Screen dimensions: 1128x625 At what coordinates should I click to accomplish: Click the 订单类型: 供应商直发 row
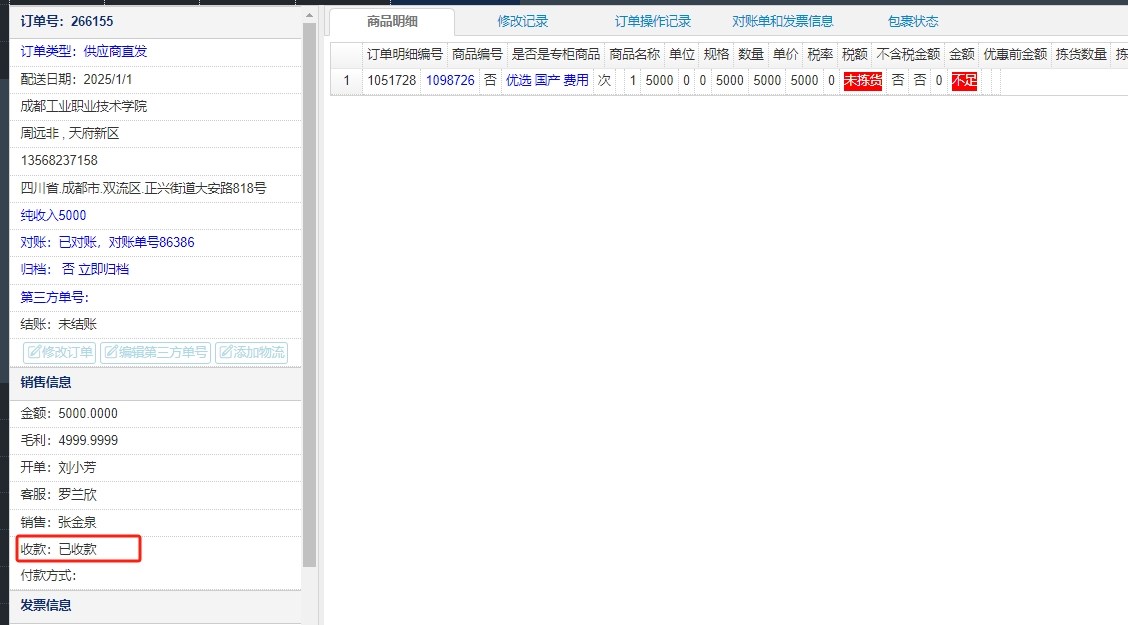coord(155,52)
